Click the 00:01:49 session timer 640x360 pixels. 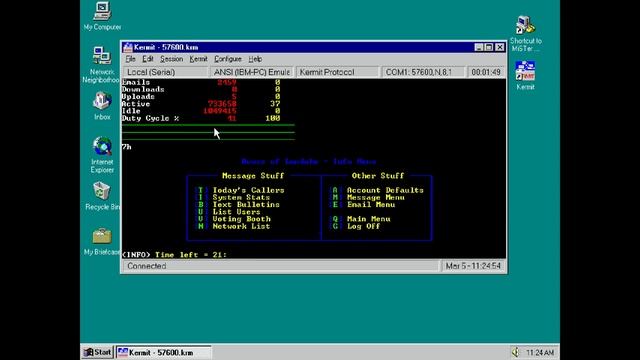[x=486, y=72]
